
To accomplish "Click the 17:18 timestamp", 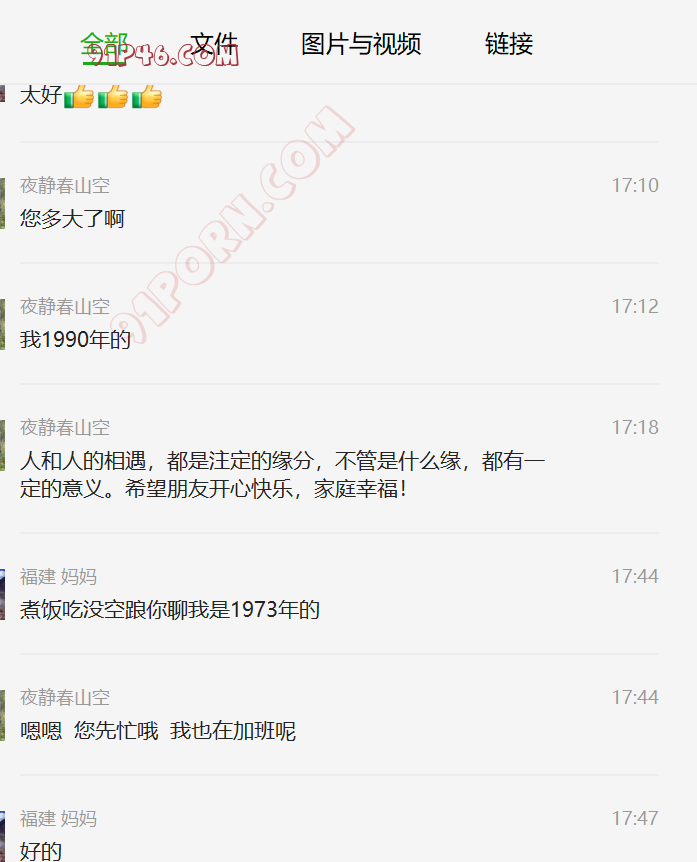I will [635, 427].
